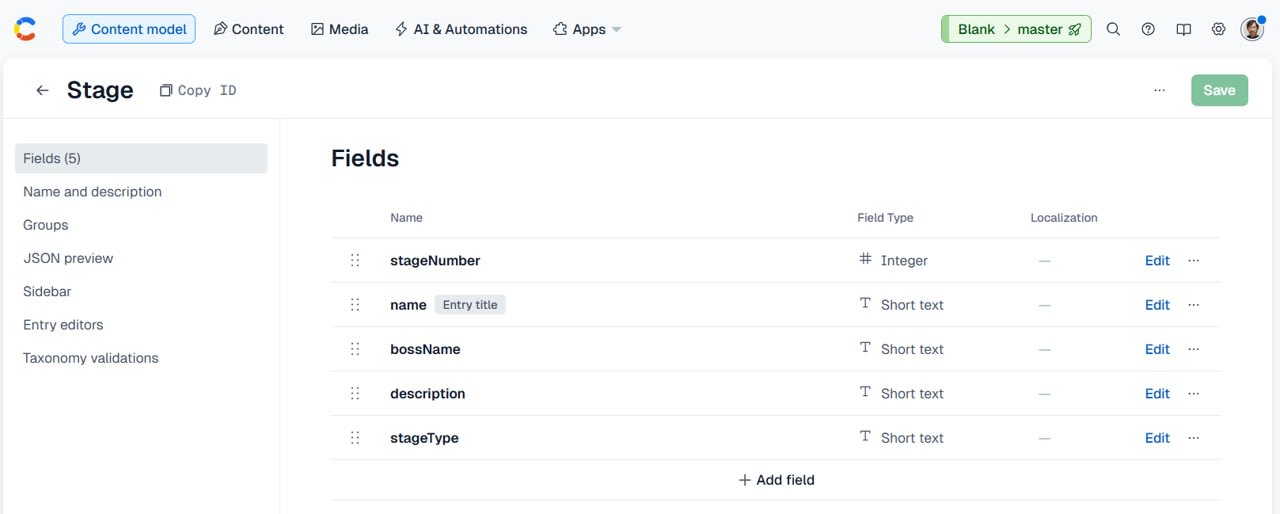Click the copy icon beside Copy ID
The image size is (1280, 514).
[x=166, y=90]
